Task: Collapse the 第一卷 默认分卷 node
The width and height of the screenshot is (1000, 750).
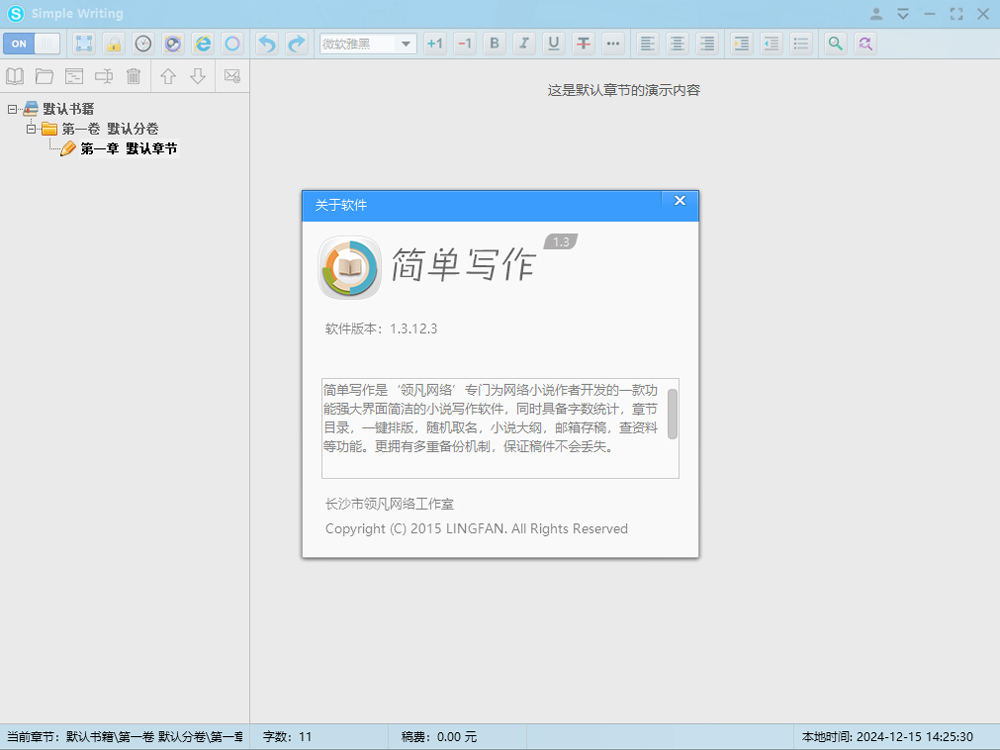Action: coord(31,129)
